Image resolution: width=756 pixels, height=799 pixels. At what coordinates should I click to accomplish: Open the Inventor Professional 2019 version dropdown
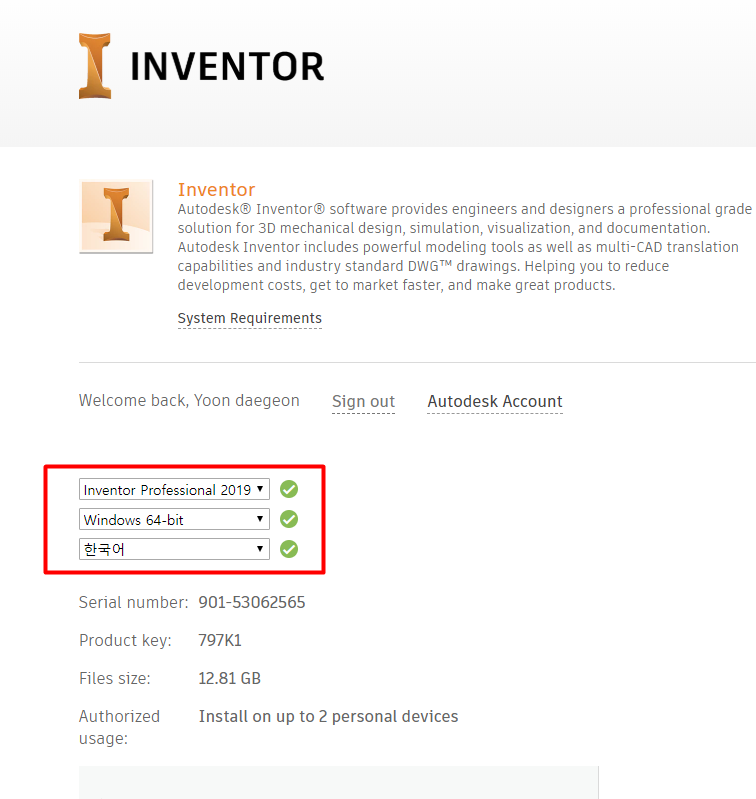point(174,489)
